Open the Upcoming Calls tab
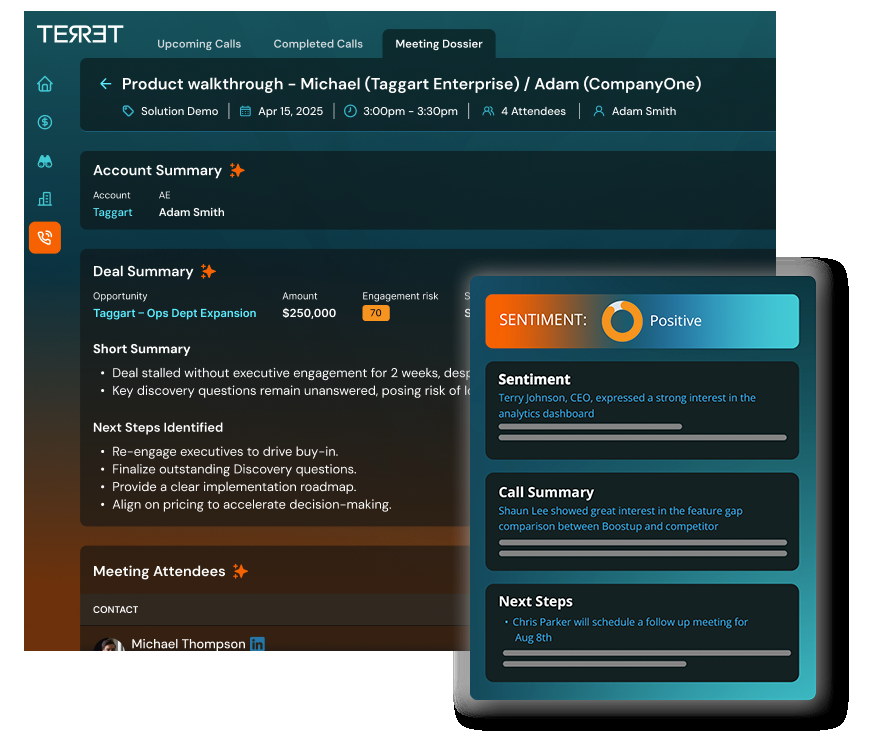 coord(199,43)
